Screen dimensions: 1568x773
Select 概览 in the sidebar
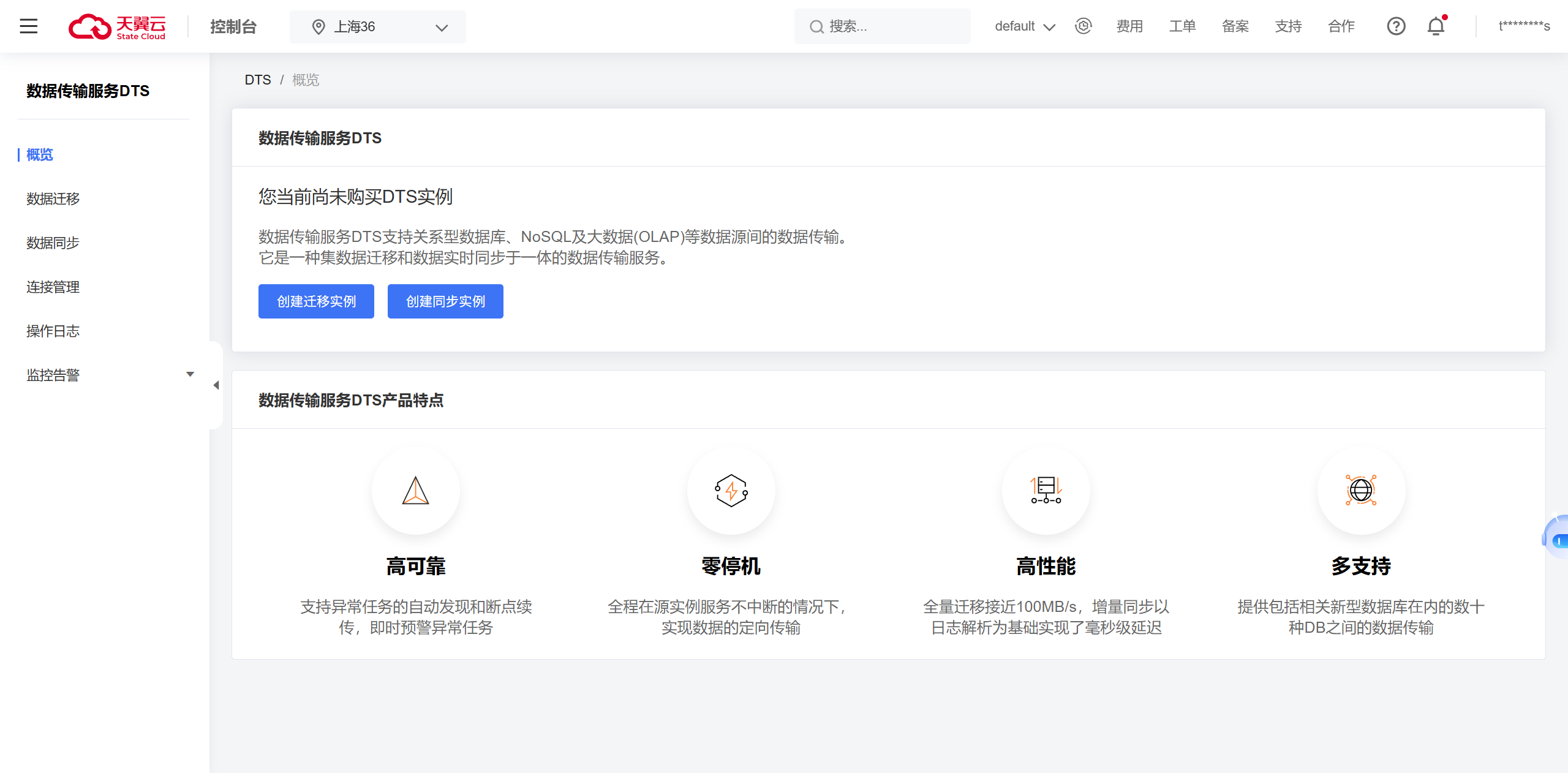pos(40,155)
